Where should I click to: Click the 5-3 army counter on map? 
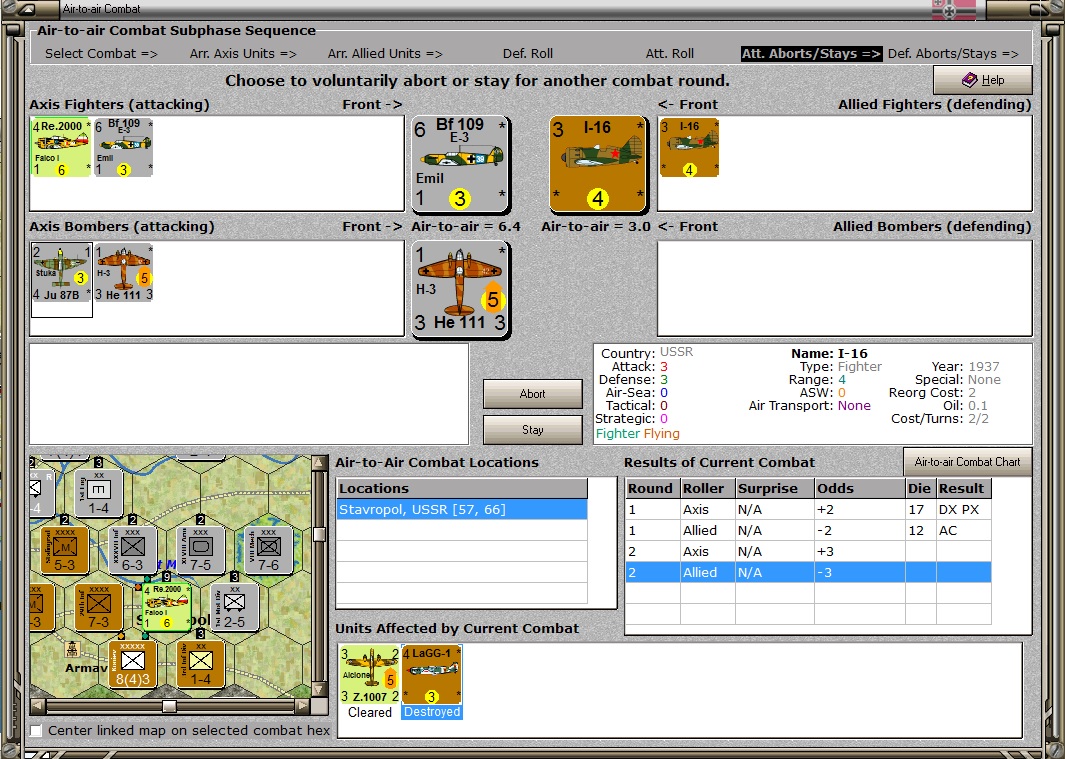tap(65, 550)
